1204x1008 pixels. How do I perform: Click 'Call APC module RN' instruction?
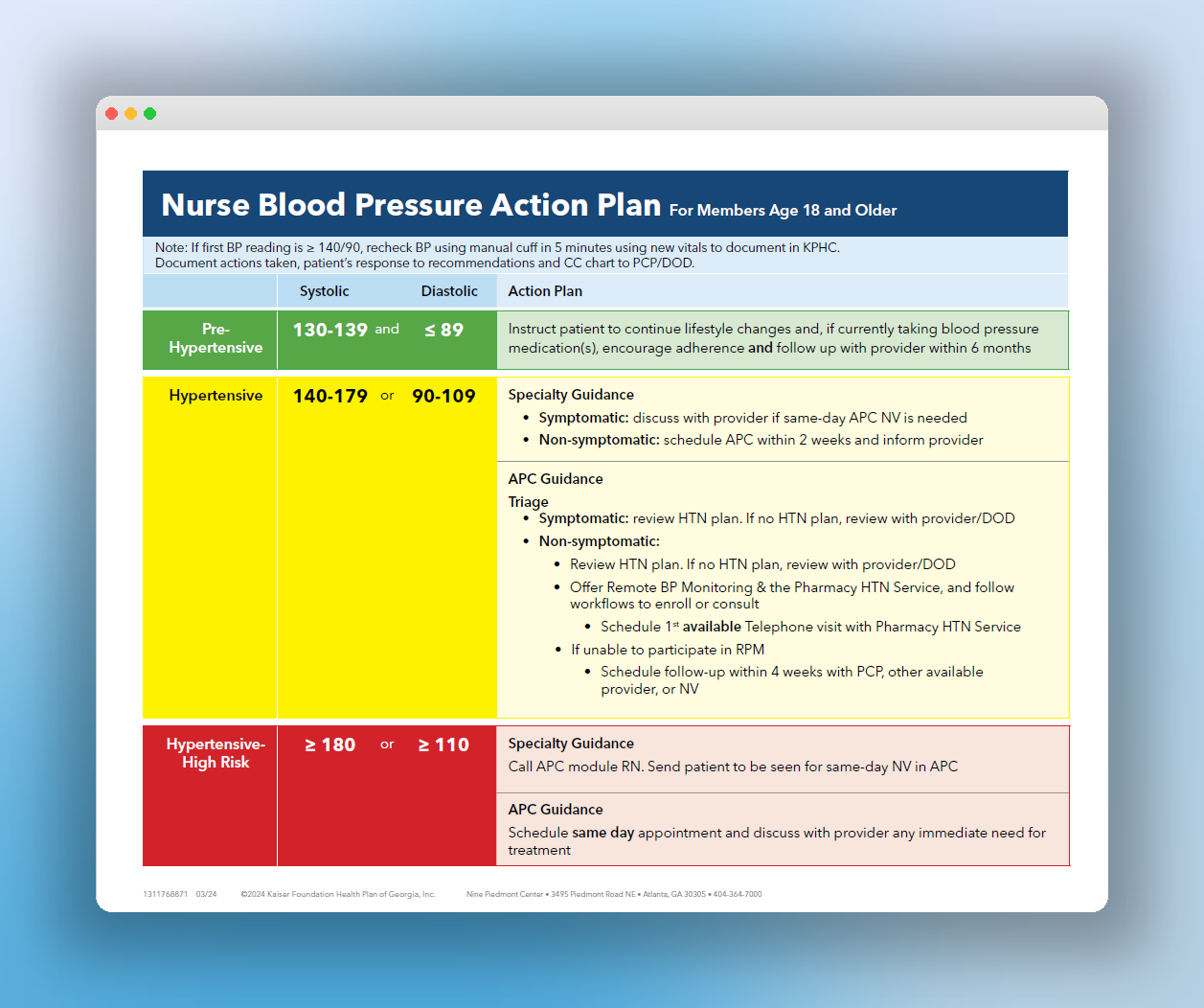[x=733, y=767]
